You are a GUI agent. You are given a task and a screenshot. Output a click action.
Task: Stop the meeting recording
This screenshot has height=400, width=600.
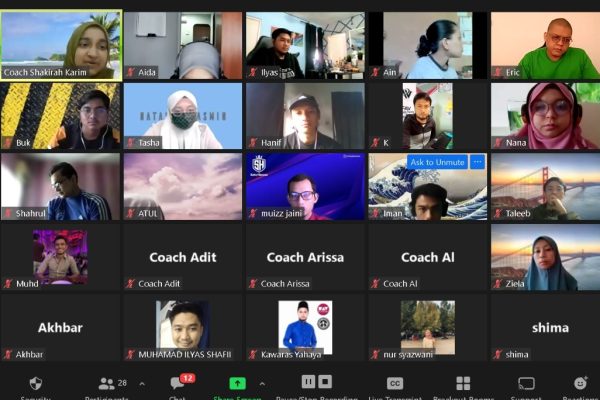click(325, 382)
